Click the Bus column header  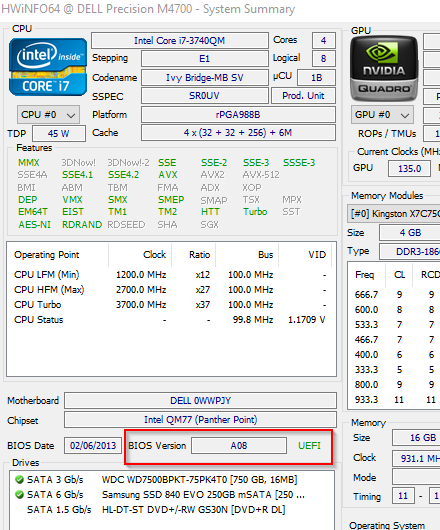click(x=247, y=255)
